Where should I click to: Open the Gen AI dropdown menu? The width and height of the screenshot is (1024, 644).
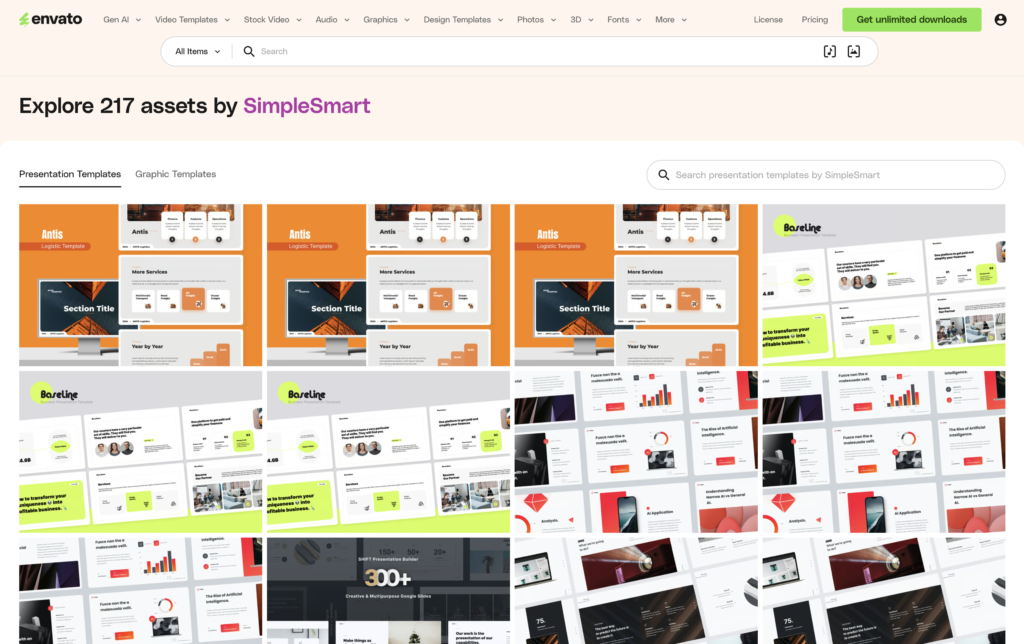pyautogui.click(x=122, y=19)
